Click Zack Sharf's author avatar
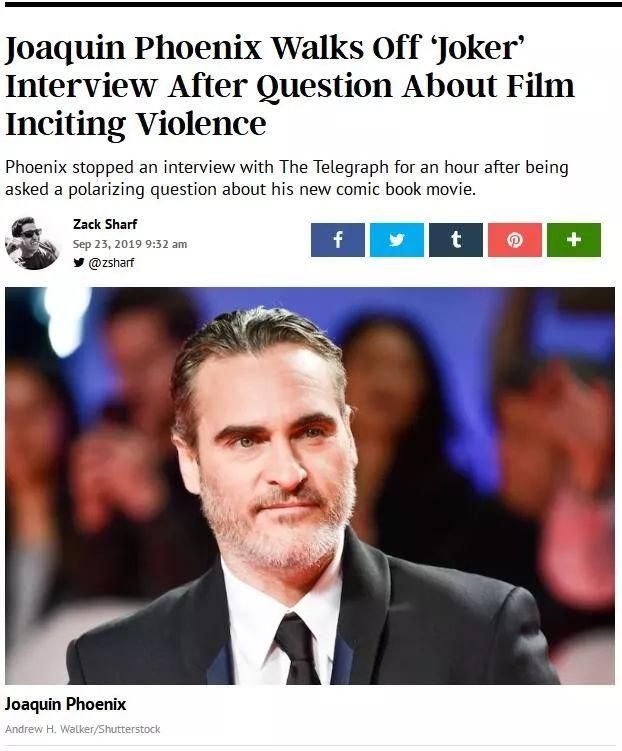This screenshot has width=622, height=751. coord(32,243)
